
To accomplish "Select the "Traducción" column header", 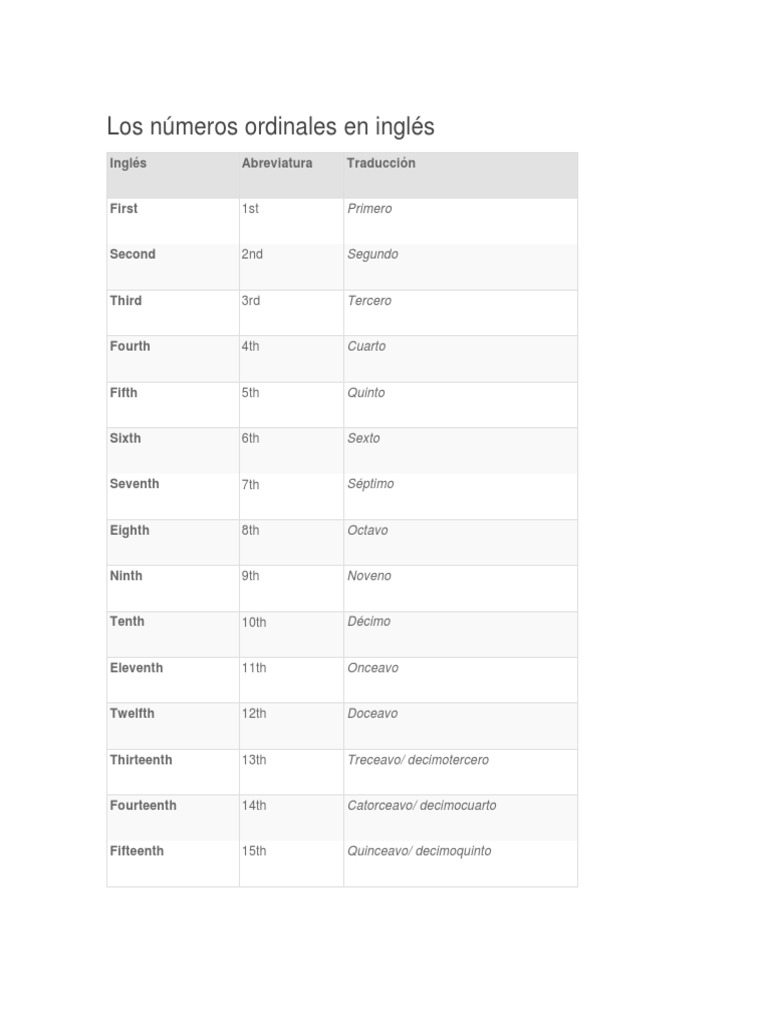I will click(381, 163).
